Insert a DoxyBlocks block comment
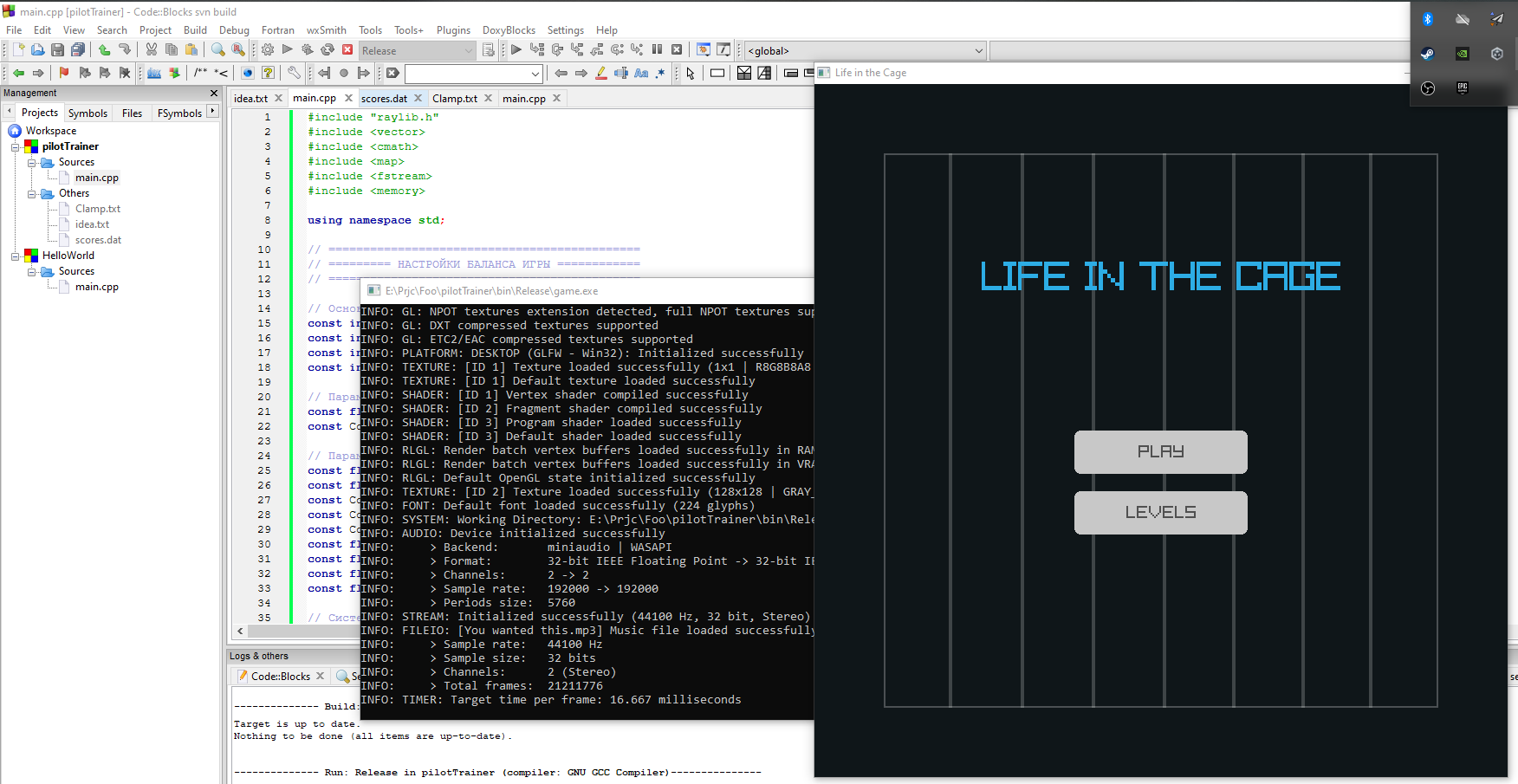 201,73
